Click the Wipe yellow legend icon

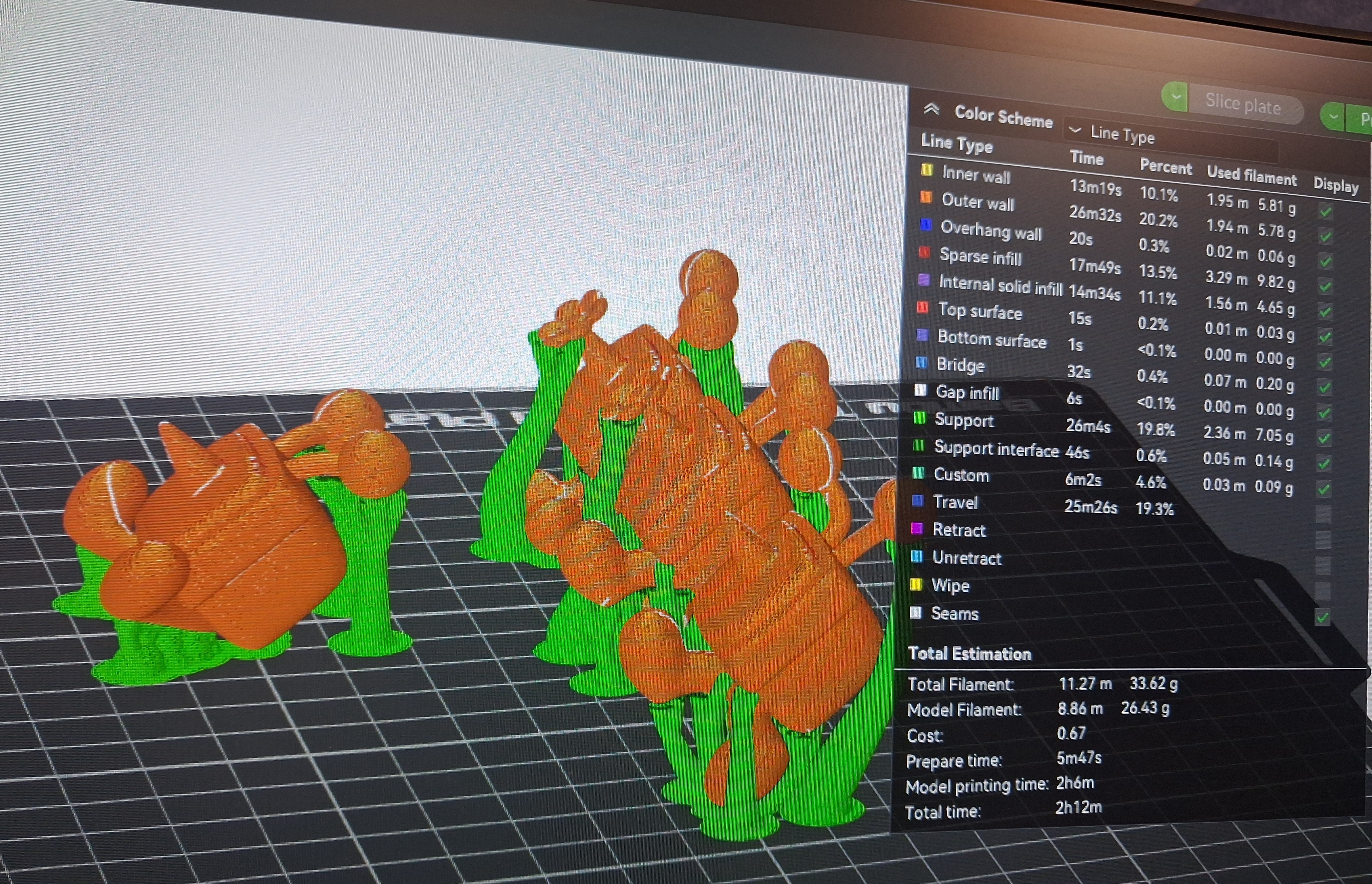click(x=916, y=584)
